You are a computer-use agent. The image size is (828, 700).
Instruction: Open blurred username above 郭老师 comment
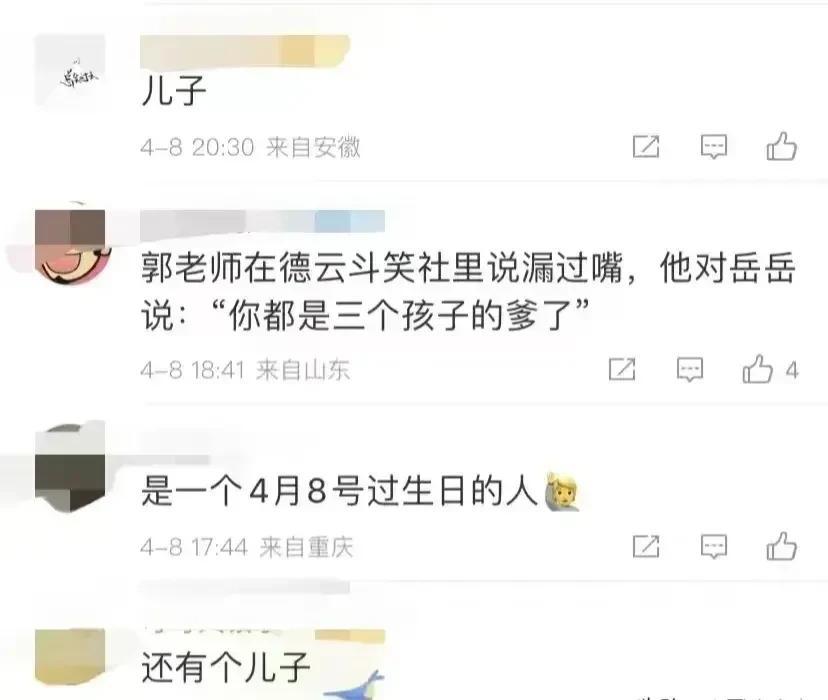click(262, 221)
